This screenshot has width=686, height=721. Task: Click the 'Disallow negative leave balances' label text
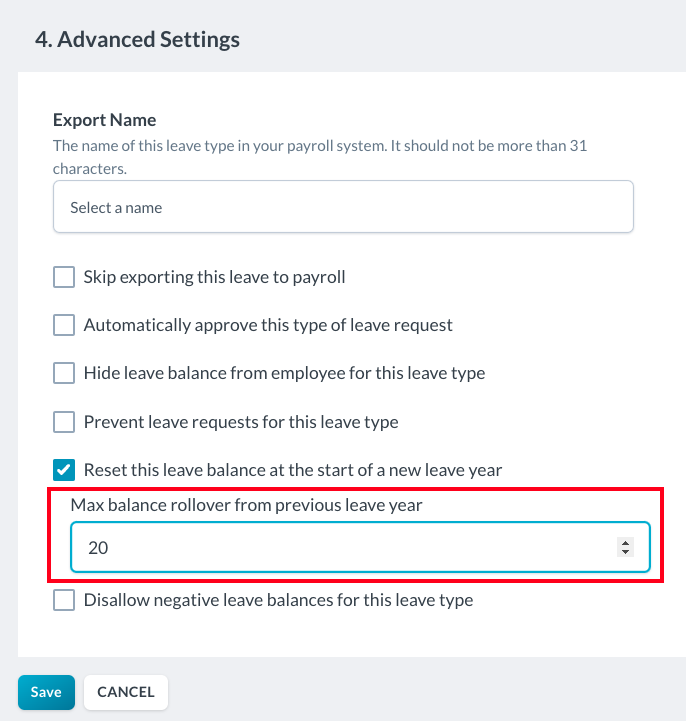(278, 601)
